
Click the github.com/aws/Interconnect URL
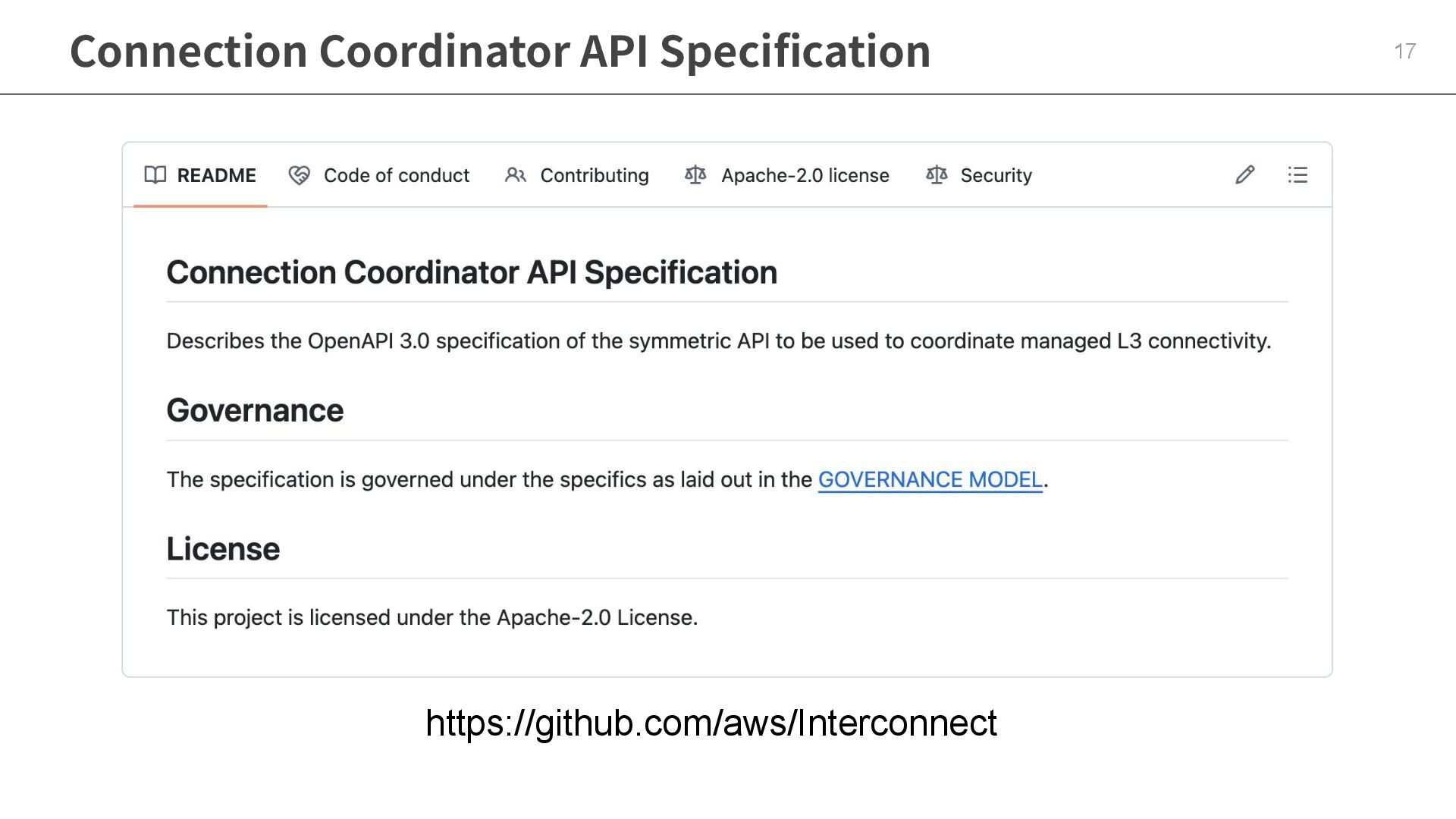pyautogui.click(x=711, y=723)
